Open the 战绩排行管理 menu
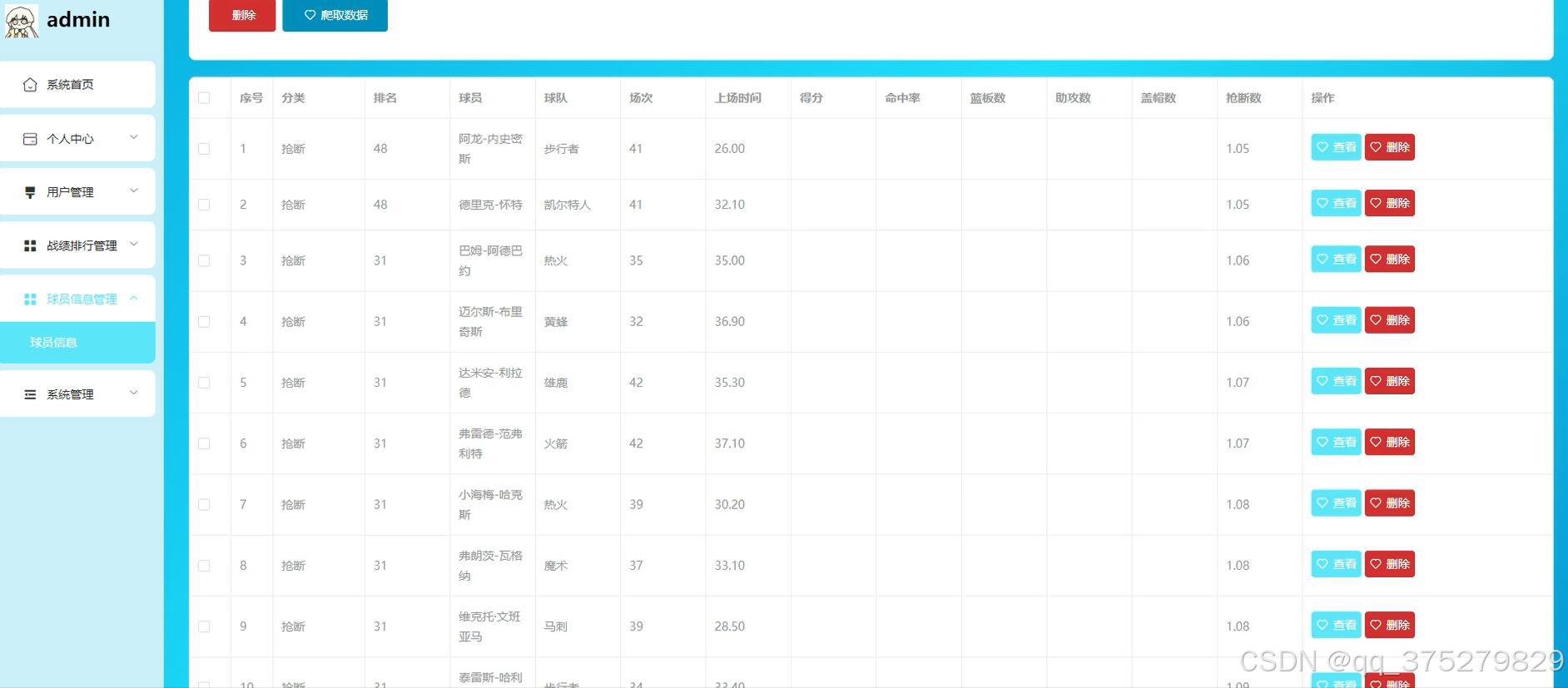Viewport: 1568px width, 688px height. click(x=77, y=245)
